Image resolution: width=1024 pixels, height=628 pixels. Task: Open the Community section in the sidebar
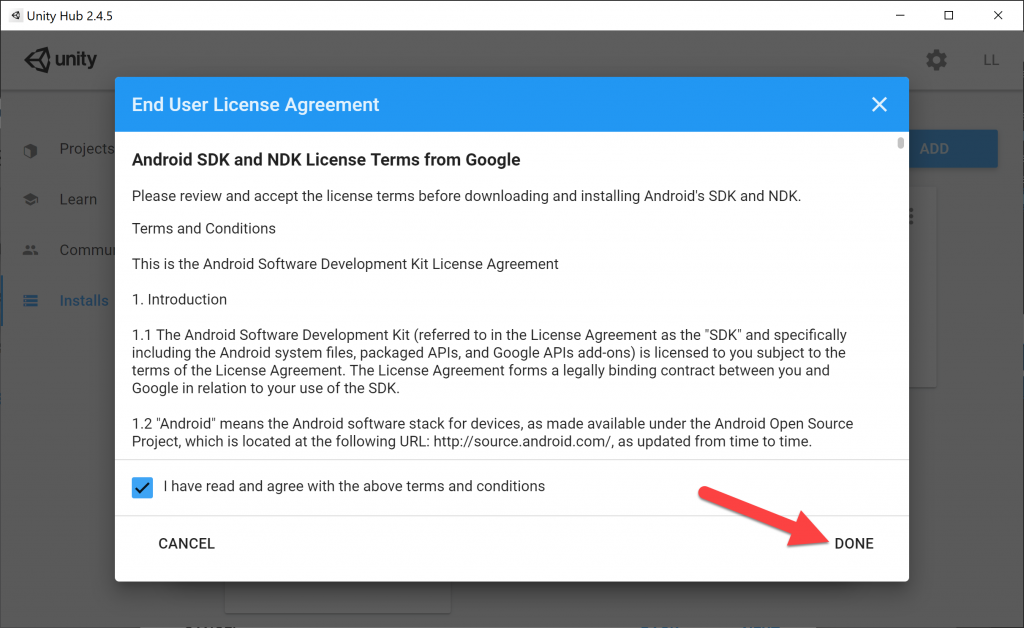pyautogui.click(x=87, y=250)
